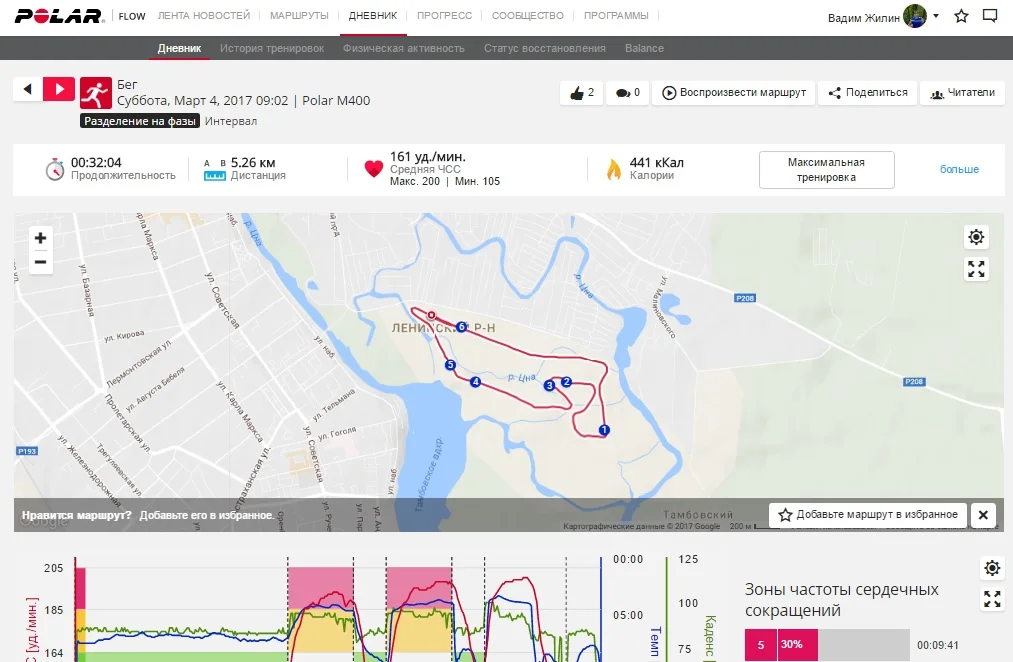Click the user avatar picture

coord(915,16)
